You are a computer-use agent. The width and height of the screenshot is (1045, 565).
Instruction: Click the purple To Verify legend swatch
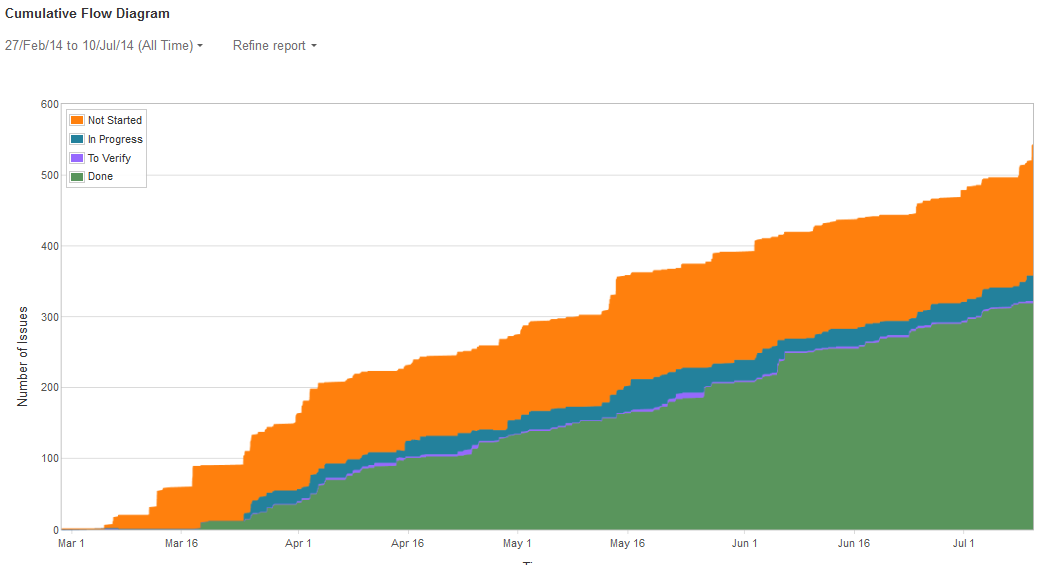pyautogui.click(x=77, y=158)
